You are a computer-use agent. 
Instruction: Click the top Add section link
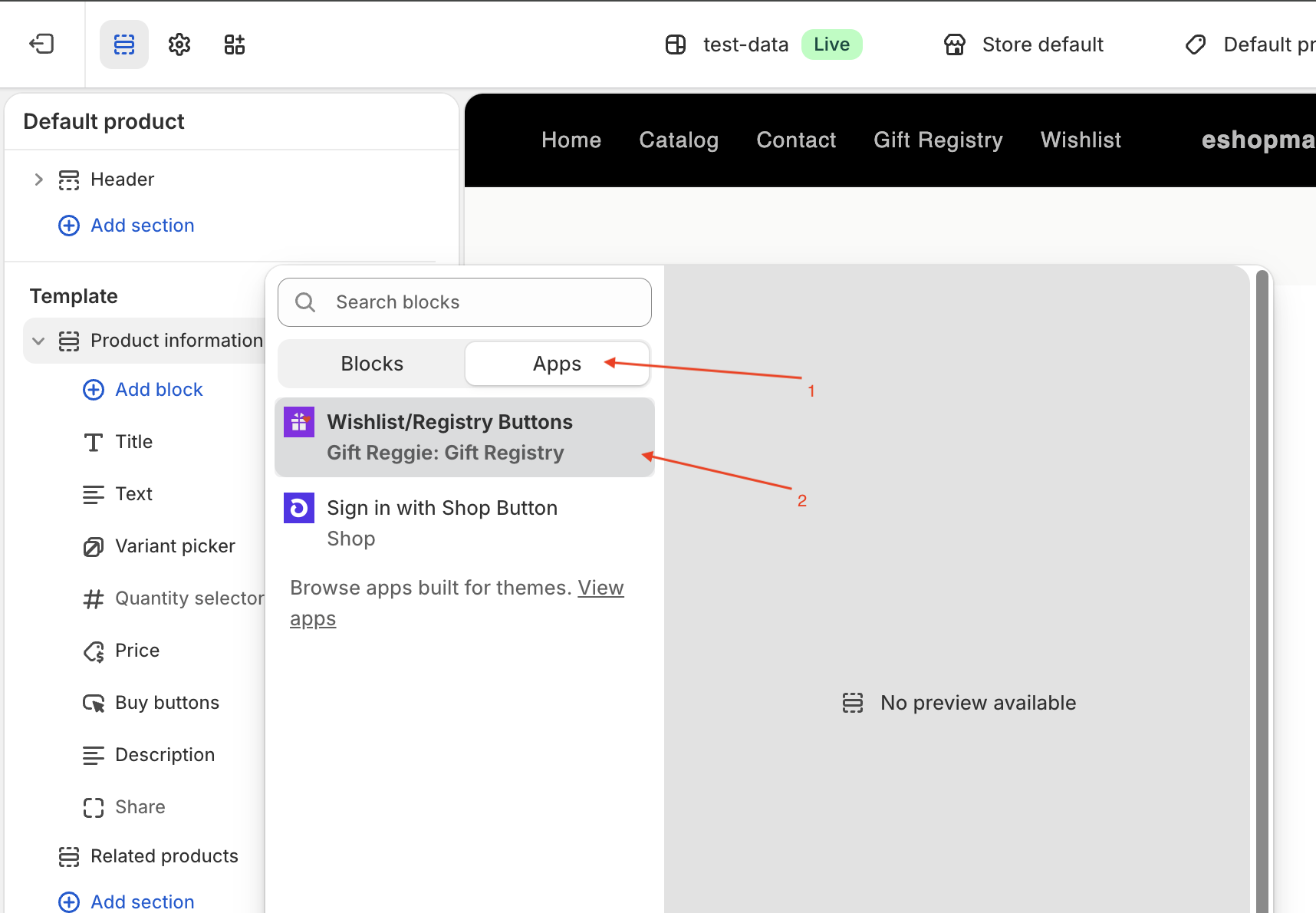[143, 226]
